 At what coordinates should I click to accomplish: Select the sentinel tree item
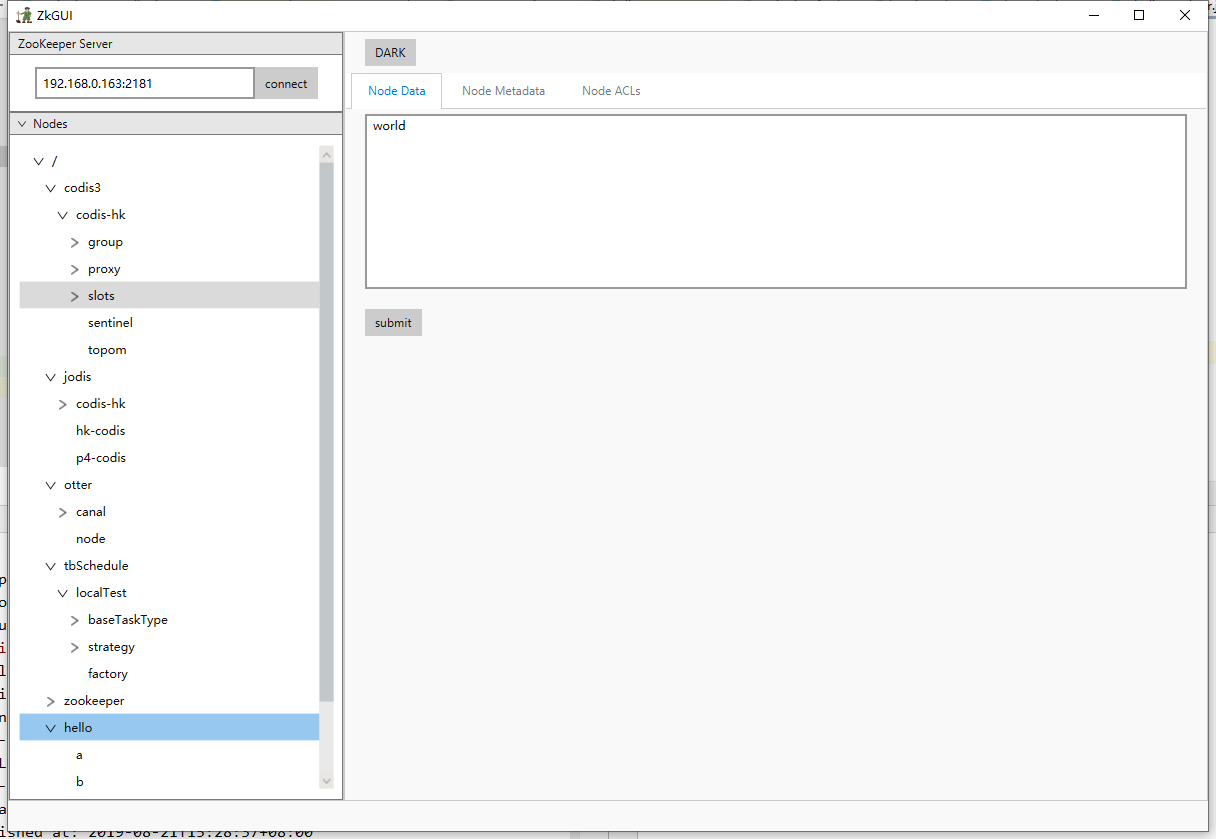coord(110,323)
